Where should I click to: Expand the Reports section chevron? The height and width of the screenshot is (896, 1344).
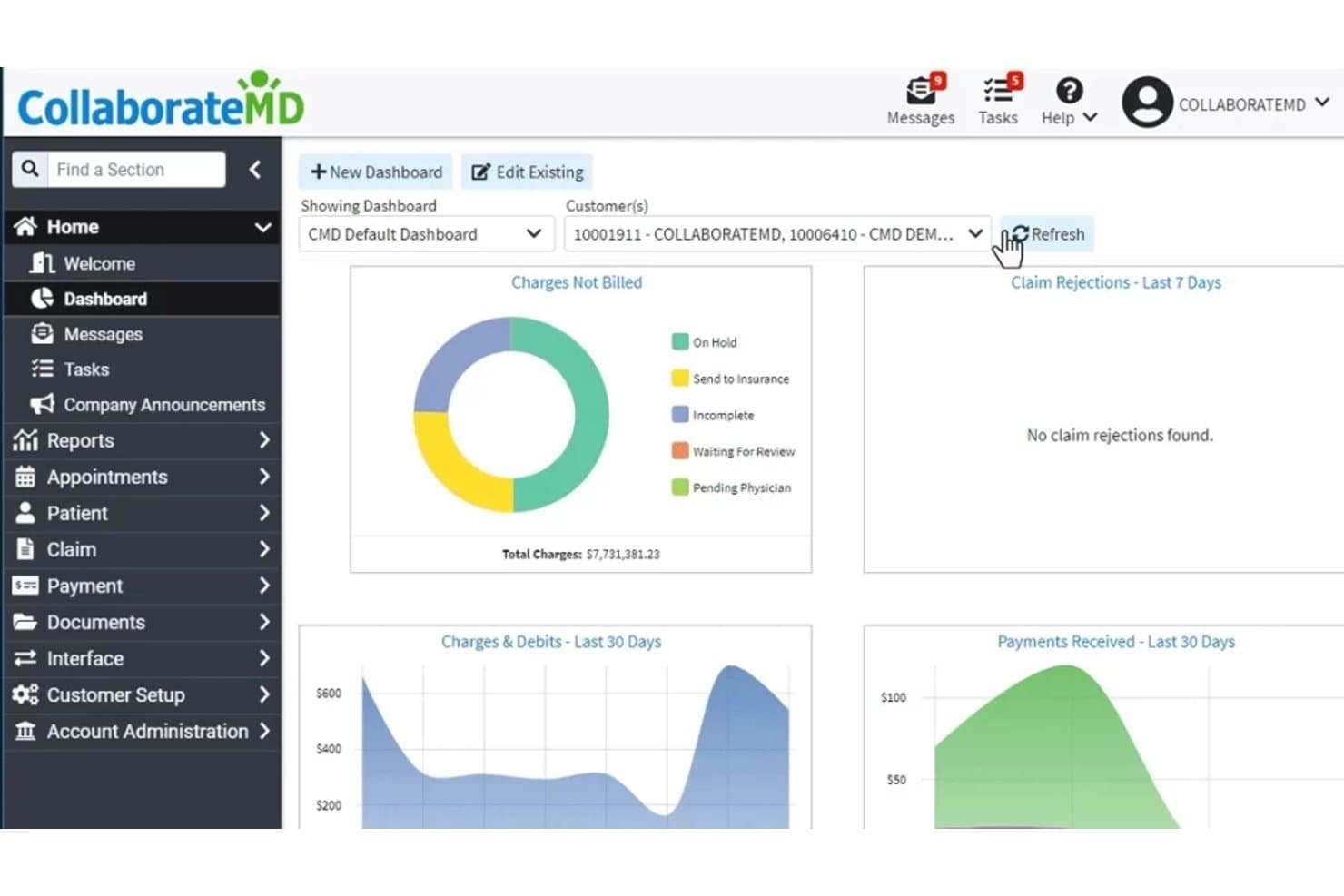[264, 440]
